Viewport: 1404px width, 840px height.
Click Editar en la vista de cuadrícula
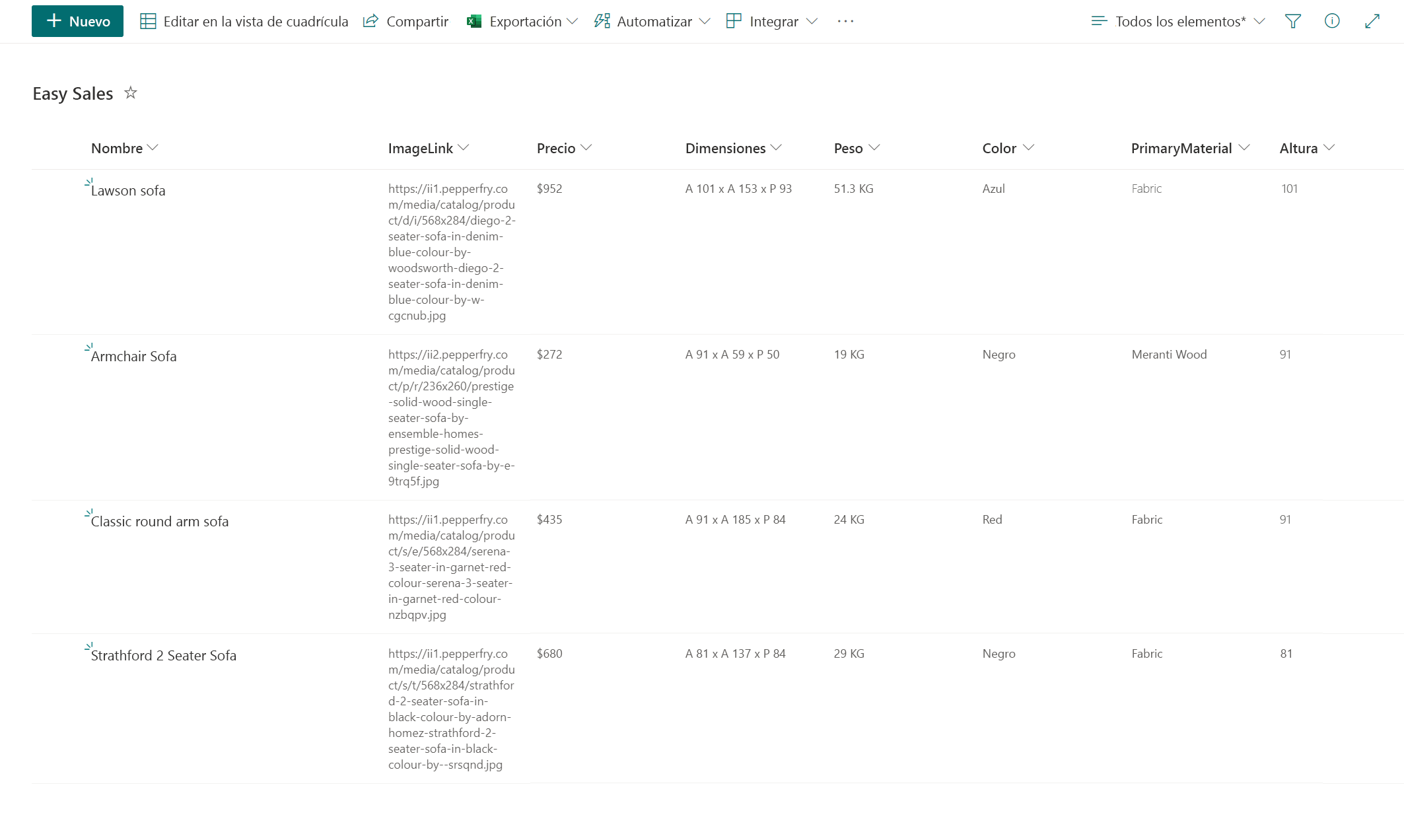coord(256,21)
